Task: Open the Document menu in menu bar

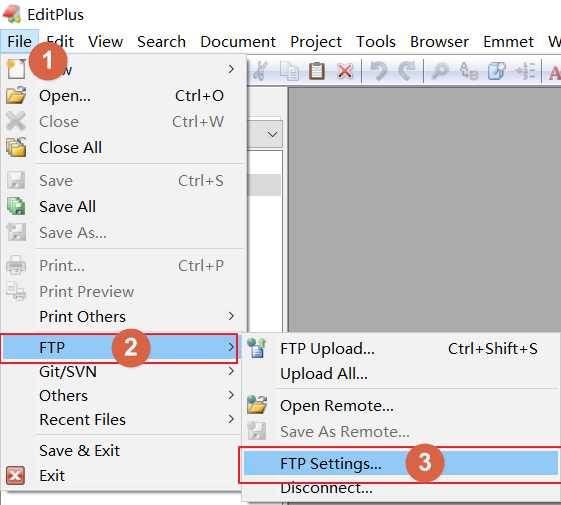Action: point(238,42)
